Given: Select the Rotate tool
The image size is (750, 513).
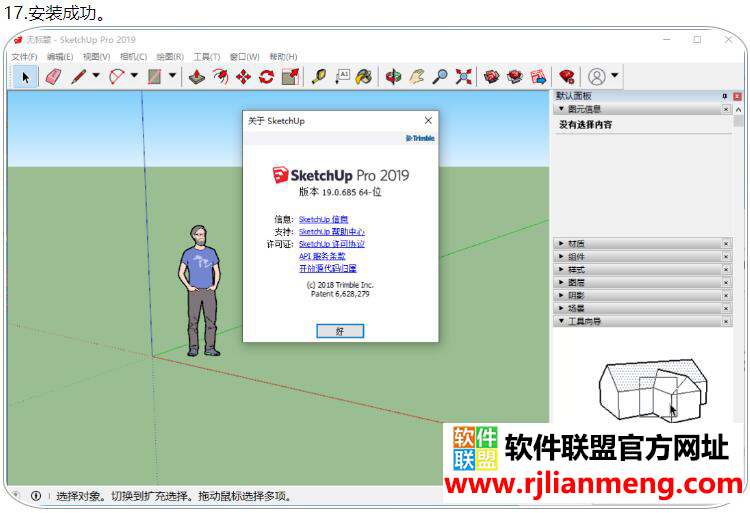Looking at the screenshot, I should pyautogui.click(x=266, y=76).
